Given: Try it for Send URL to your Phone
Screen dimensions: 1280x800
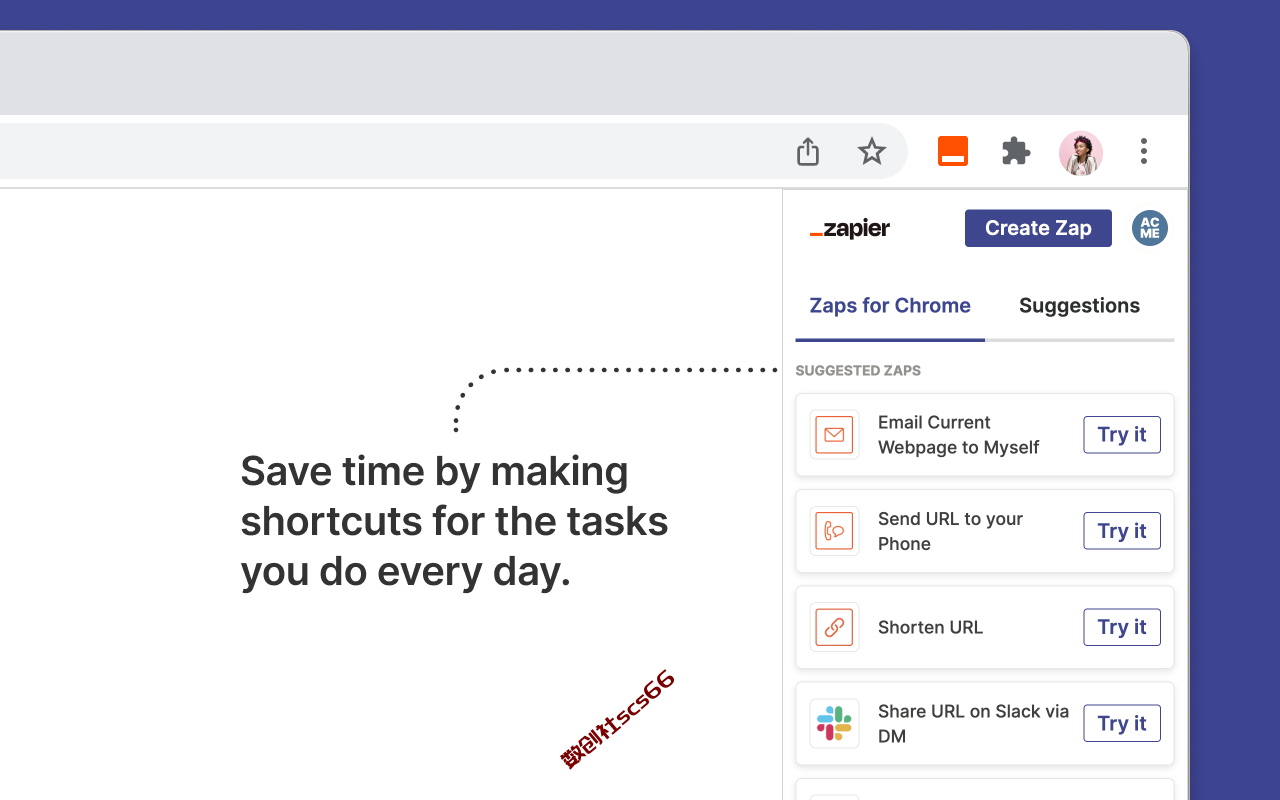Looking at the screenshot, I should click(1122, 531).
